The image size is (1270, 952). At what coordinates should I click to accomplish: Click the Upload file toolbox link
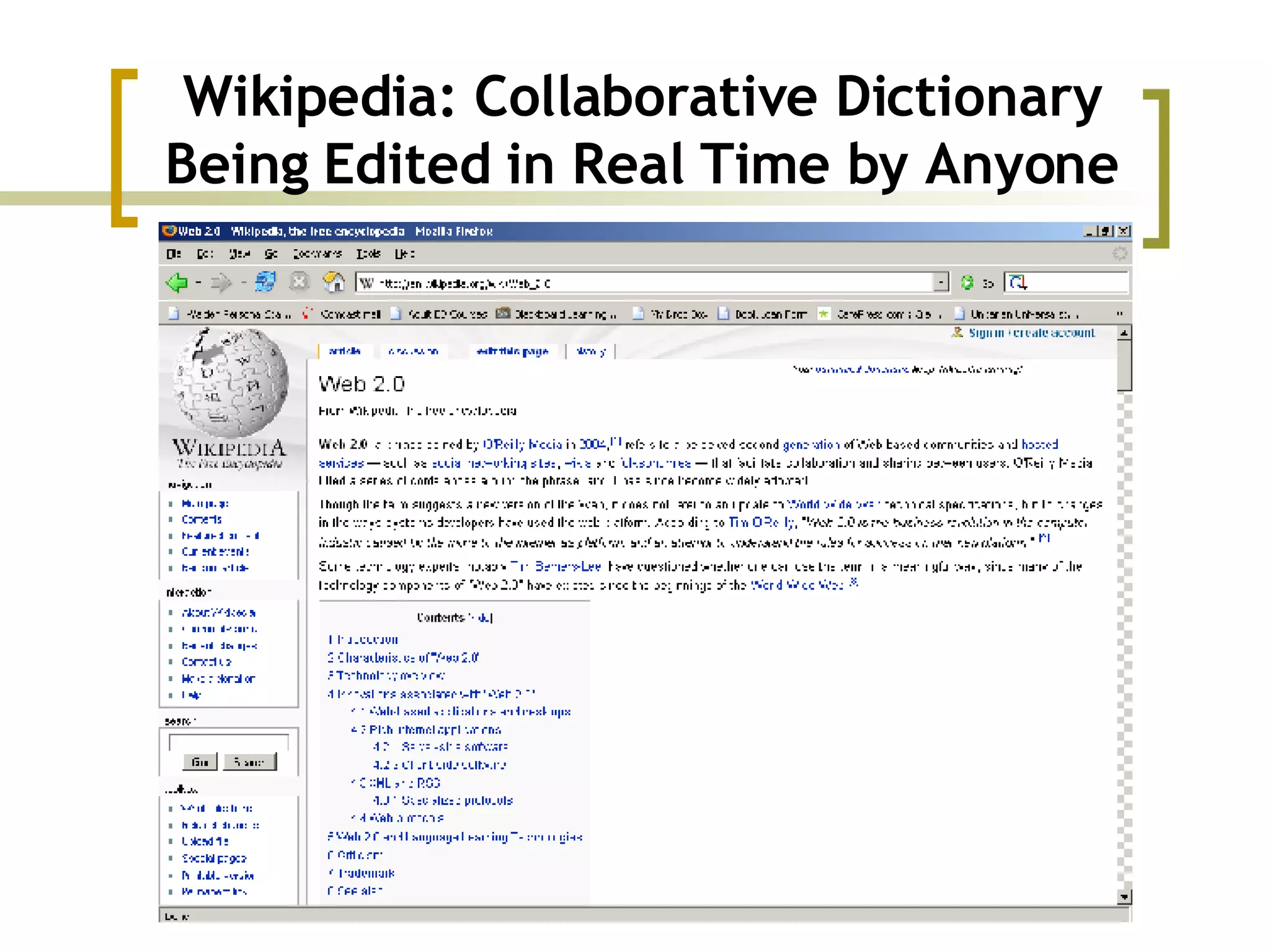[x=205, y=841]
